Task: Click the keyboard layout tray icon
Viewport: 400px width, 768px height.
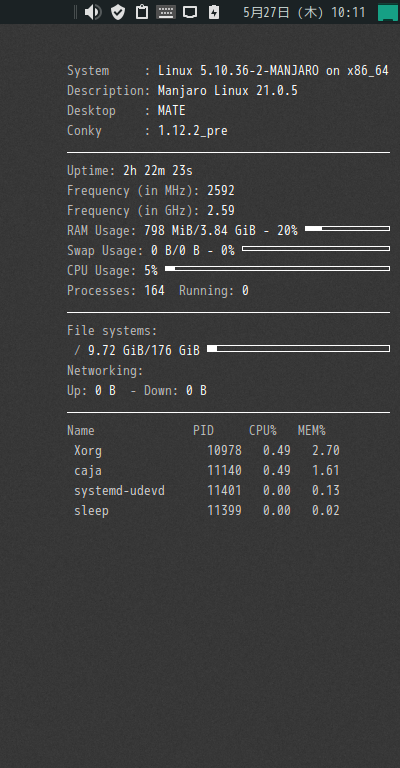Action: point(166,12)
